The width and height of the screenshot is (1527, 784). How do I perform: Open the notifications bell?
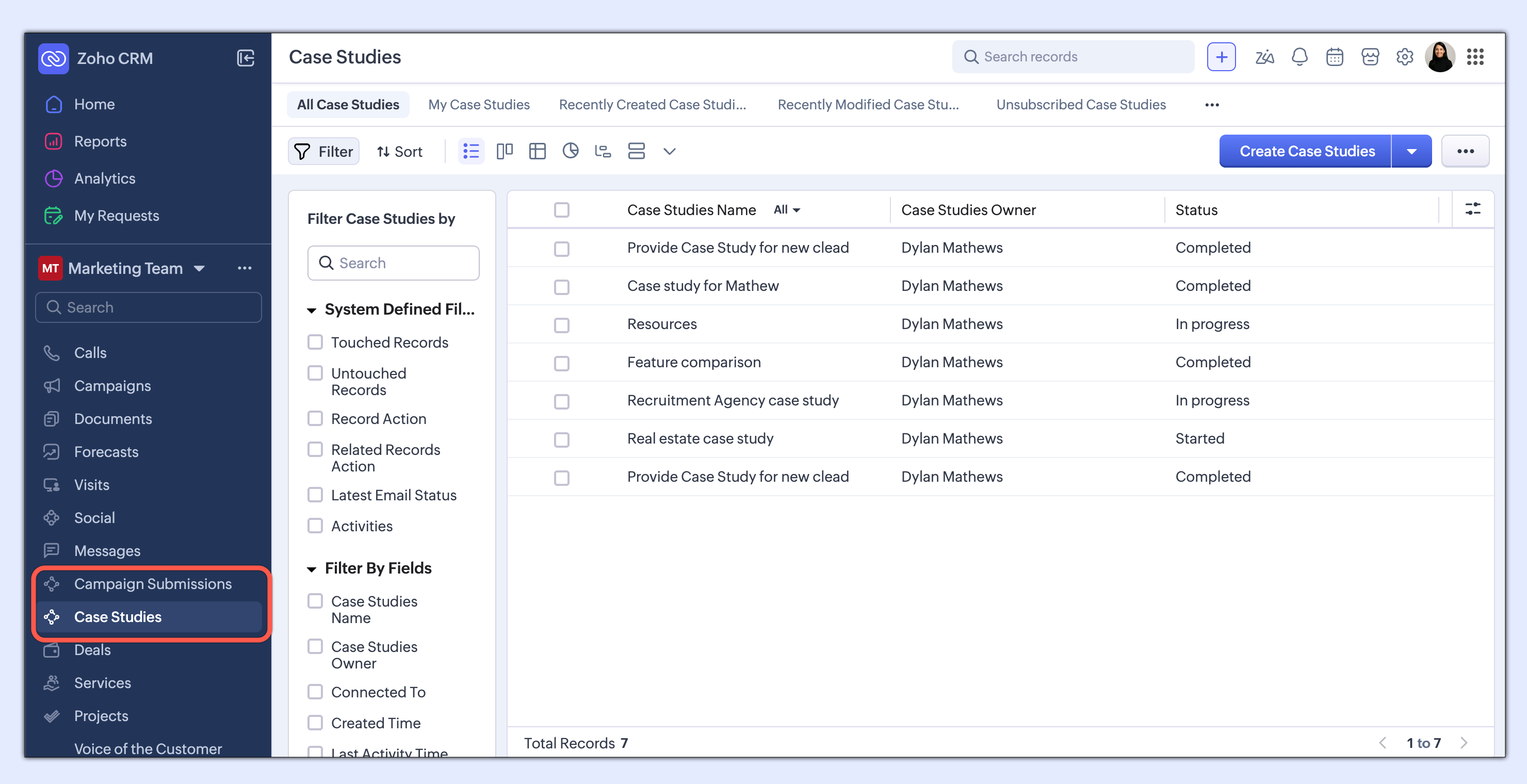1299,57
